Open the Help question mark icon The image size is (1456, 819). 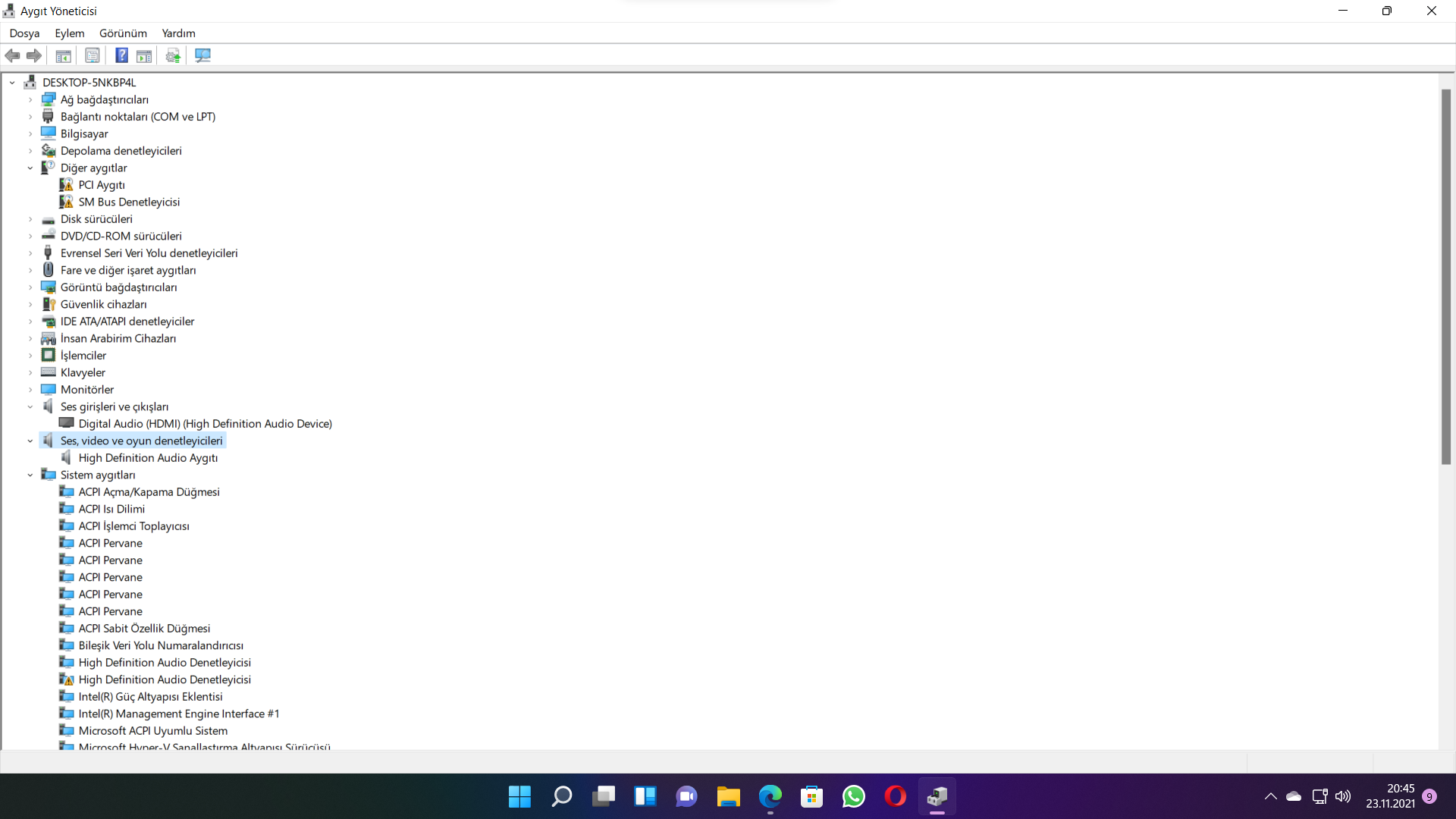tap(121, 55)
